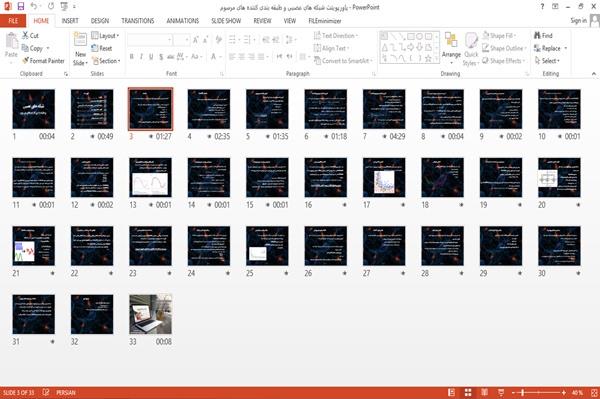Click Sign in link

point(578,21)
